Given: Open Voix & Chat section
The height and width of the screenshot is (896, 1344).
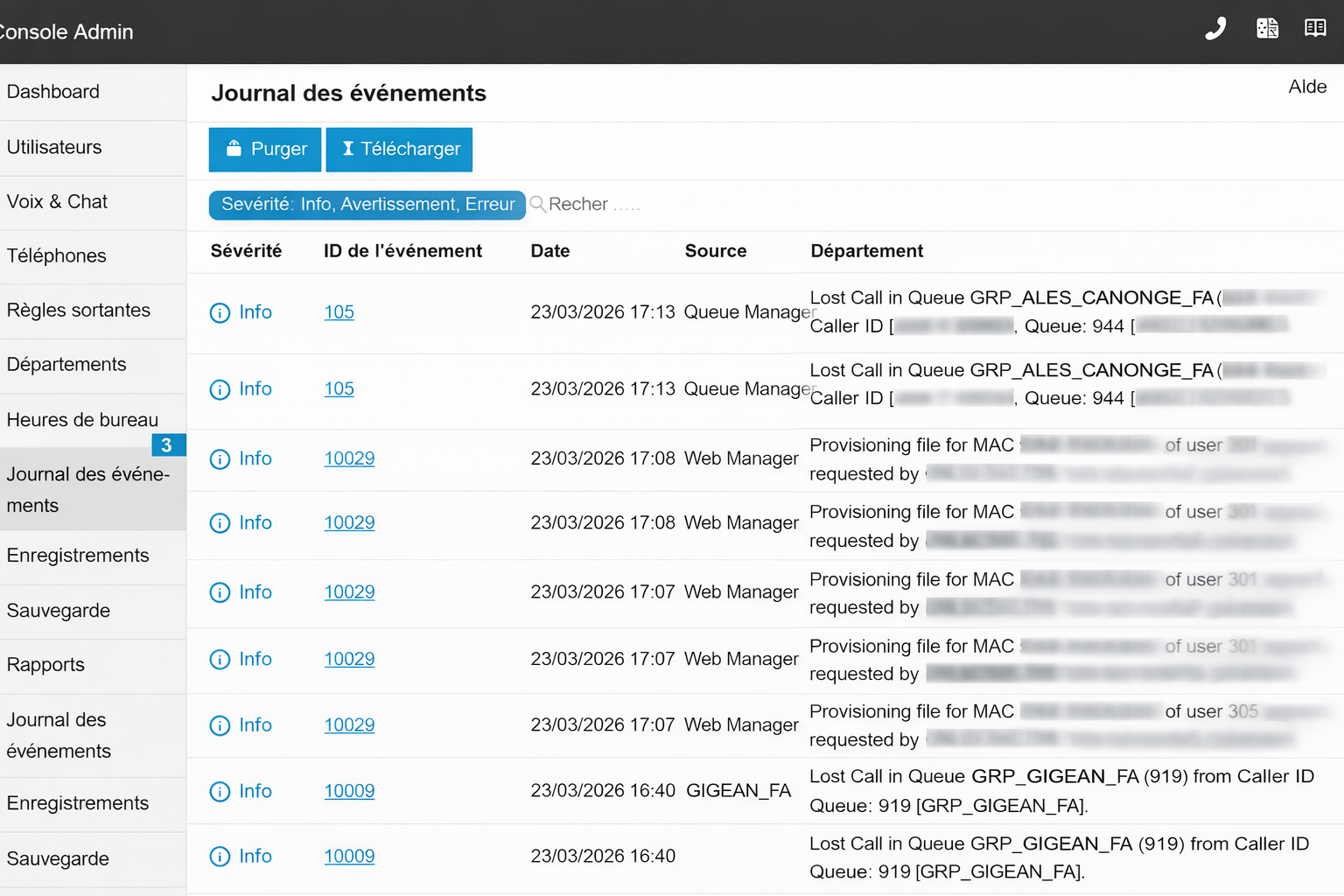Looking at the screenshot, I should 57,202.
